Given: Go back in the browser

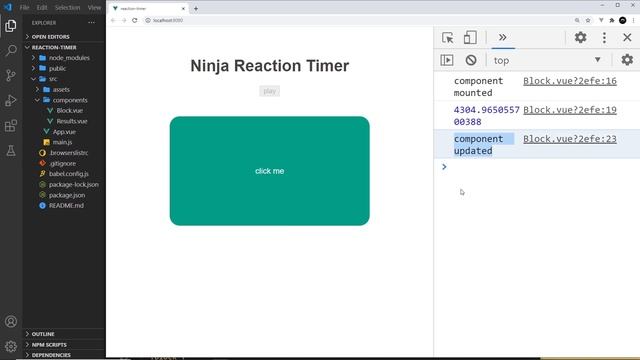Looking at the screenshot, I should (x=113, y=20).
